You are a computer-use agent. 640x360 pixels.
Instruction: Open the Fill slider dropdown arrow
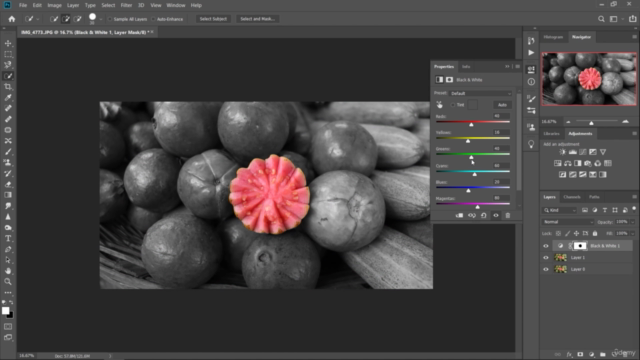pos(633,233)
